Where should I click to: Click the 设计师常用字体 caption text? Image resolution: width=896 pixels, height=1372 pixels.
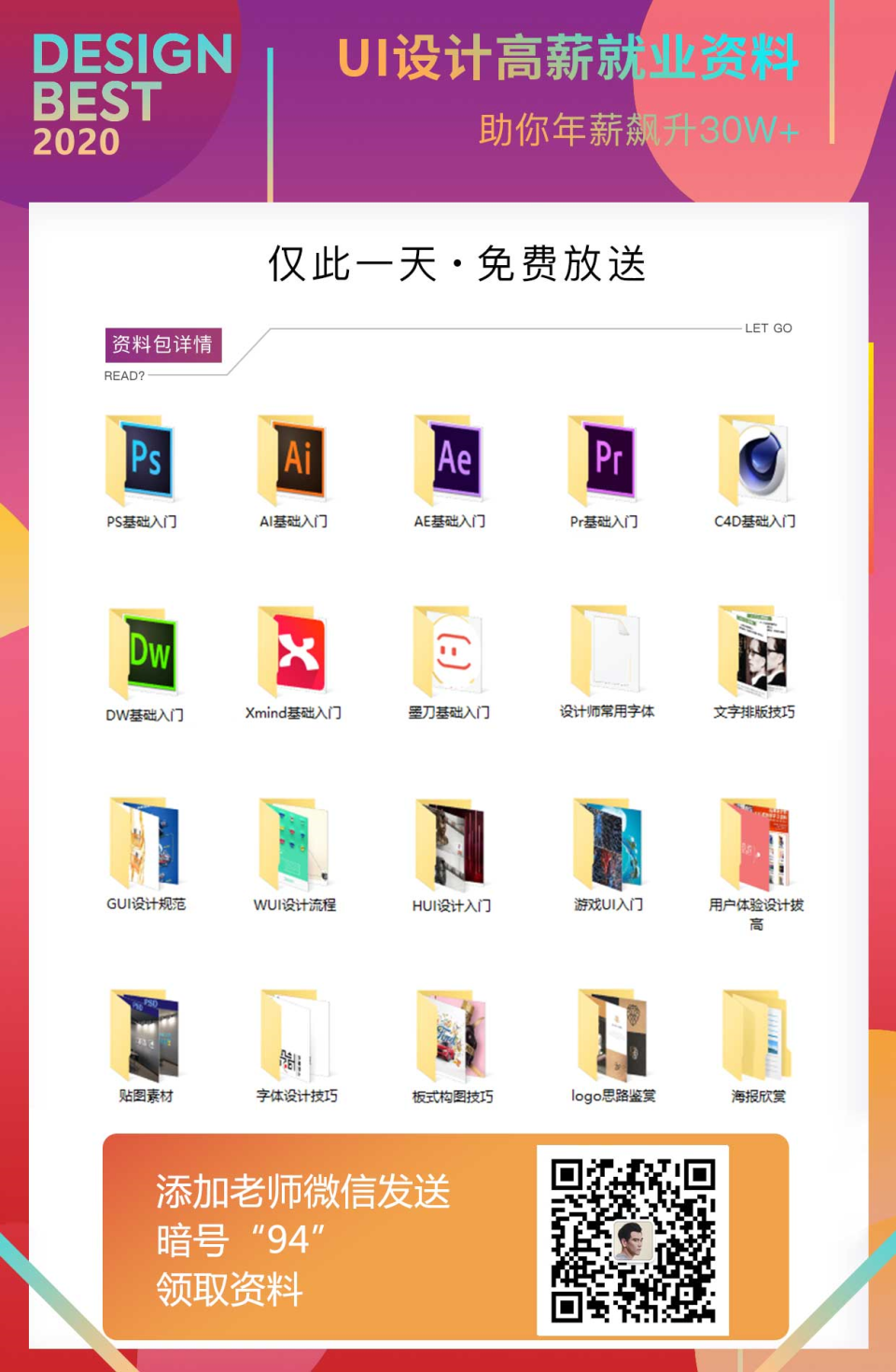(x=607, y=711)
